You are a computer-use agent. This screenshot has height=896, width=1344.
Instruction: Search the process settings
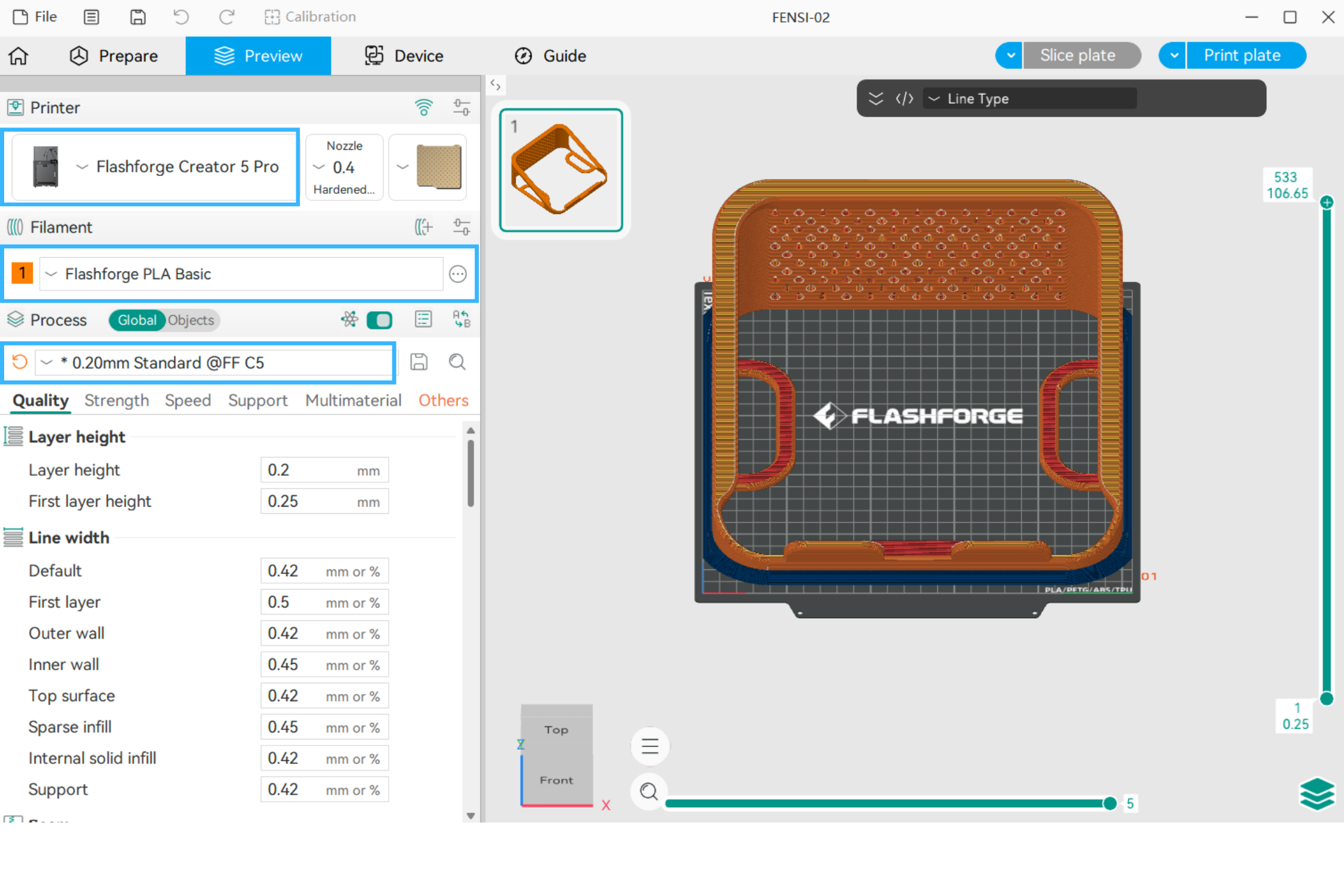pyautogui.click(x=457, y=362)
